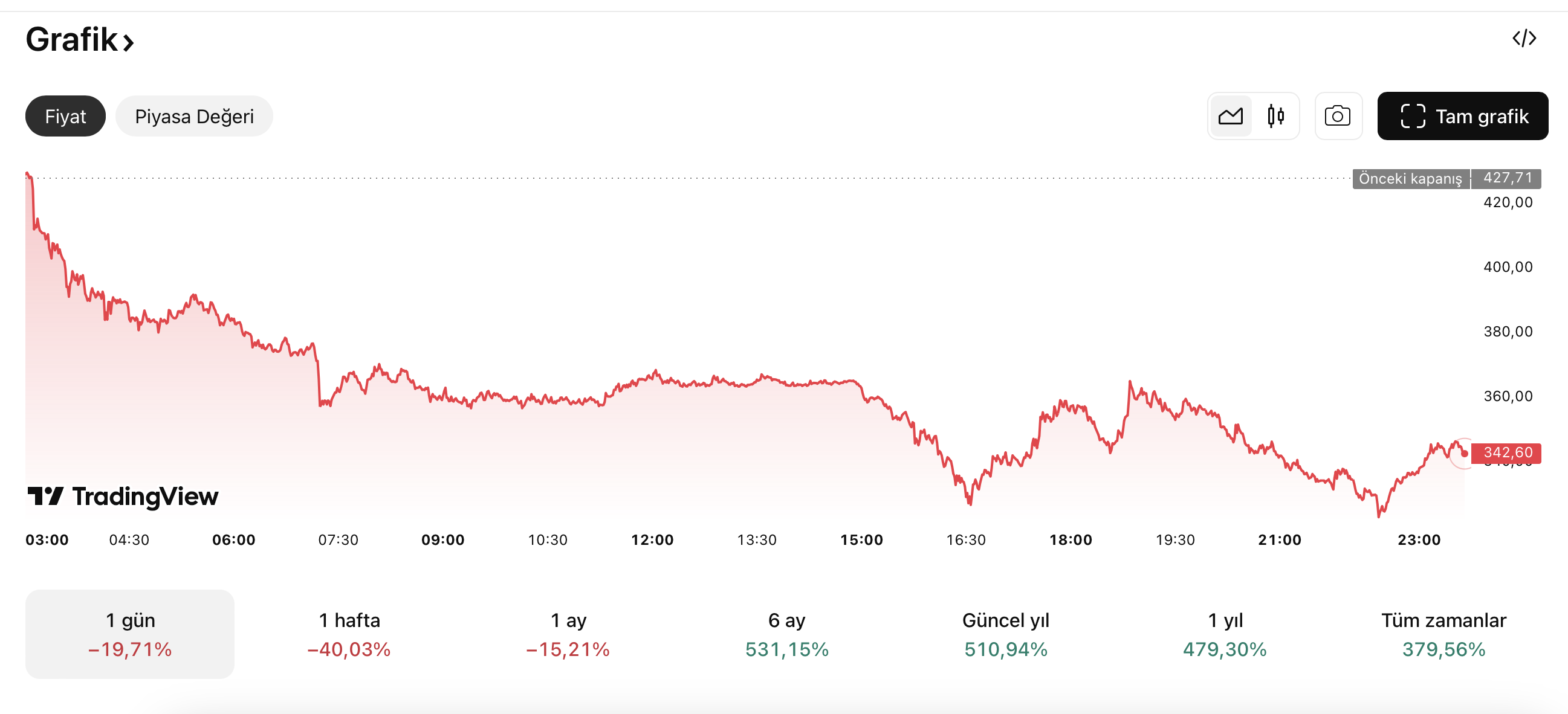Click the red last-price dot on chart
Screen dimensions: 1568x714
point(1464,453)
